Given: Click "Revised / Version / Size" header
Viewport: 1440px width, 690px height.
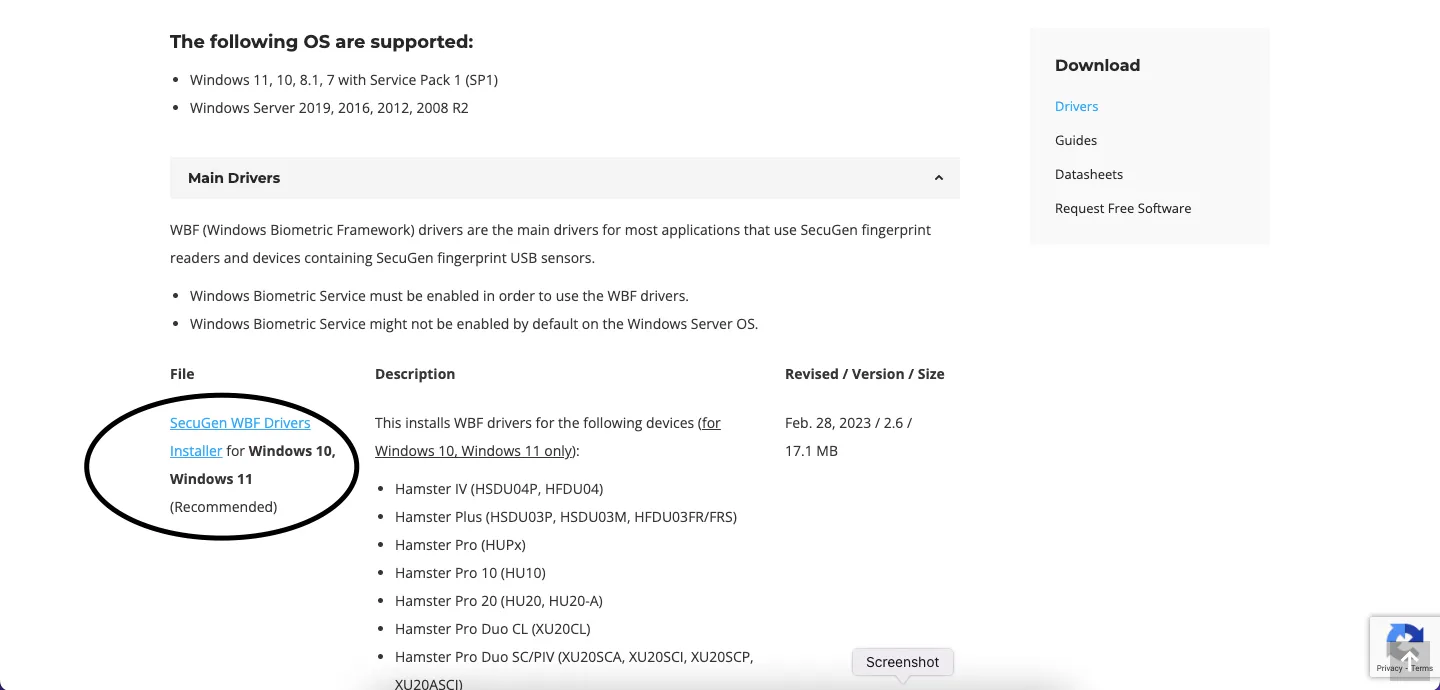Looking at the screenshot, I should tap(865, 374).
